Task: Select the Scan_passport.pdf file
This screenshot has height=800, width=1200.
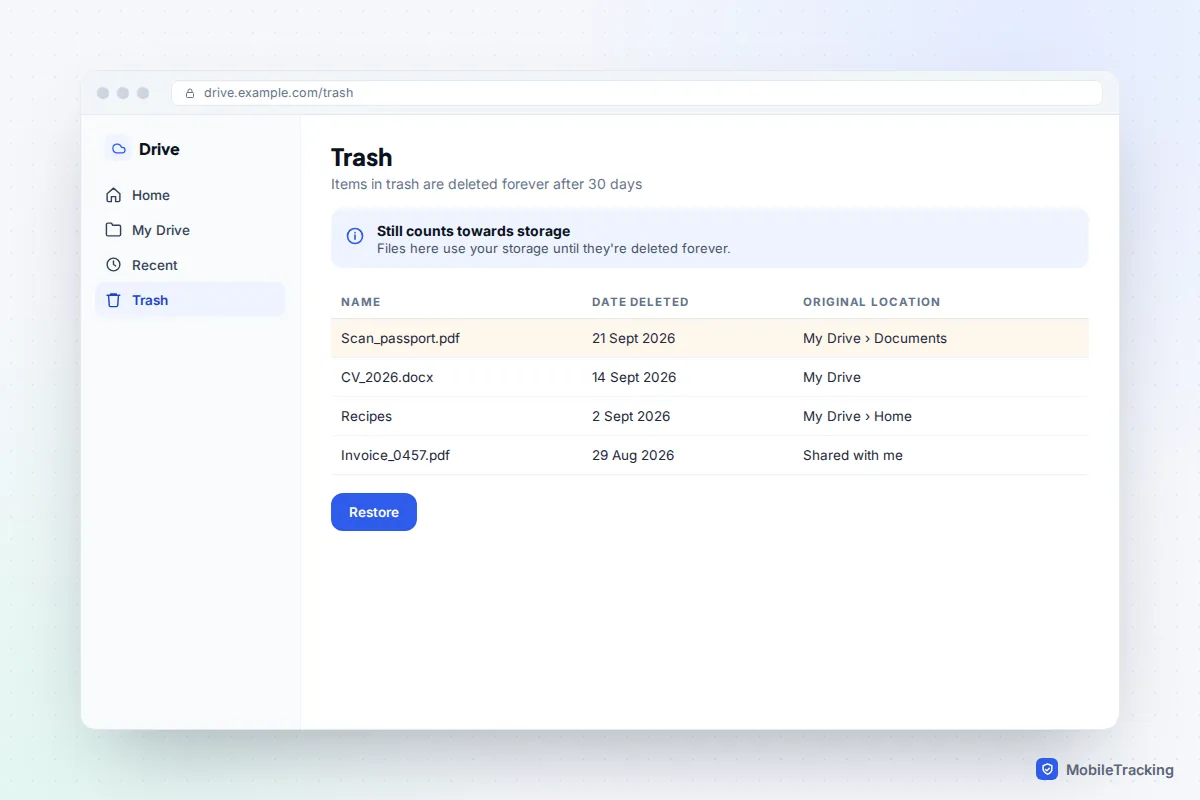Action: point(709,338)
